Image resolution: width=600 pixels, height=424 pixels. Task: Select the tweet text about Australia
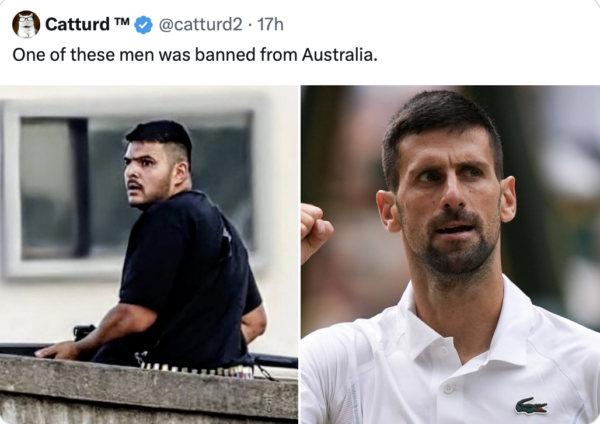(195, 55)
